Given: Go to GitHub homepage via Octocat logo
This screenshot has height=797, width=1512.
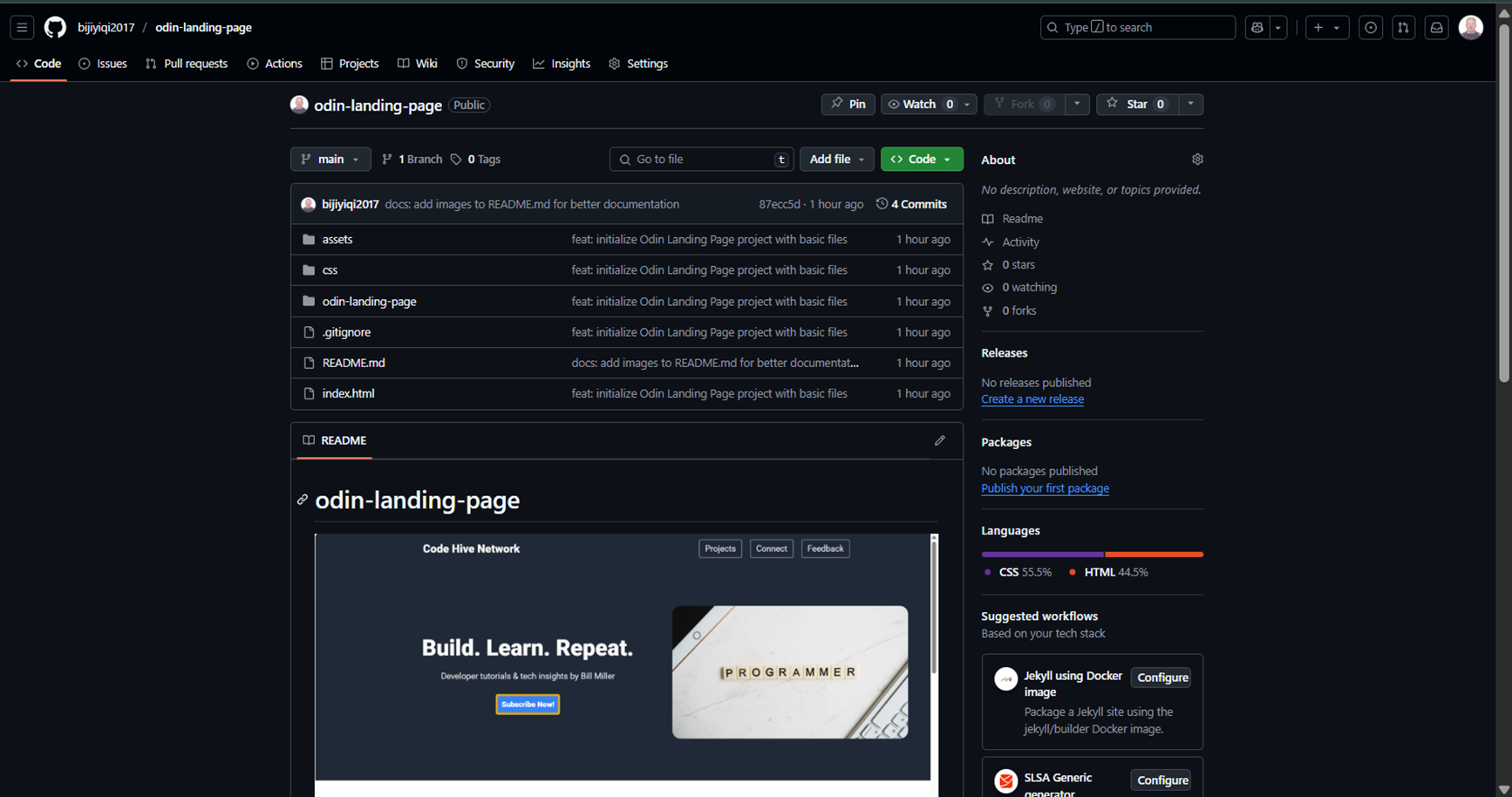Looking at the screenshot, I should click(55, 28).
